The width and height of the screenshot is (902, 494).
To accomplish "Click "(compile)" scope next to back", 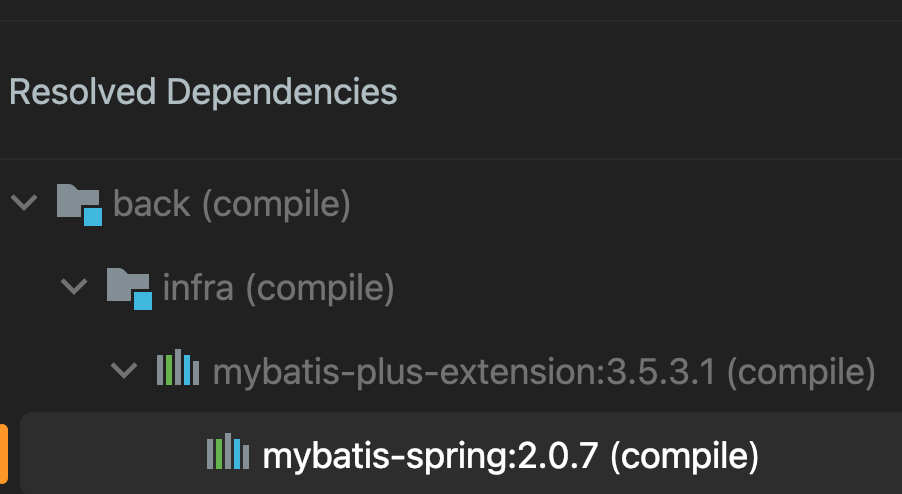I will 276,204.
